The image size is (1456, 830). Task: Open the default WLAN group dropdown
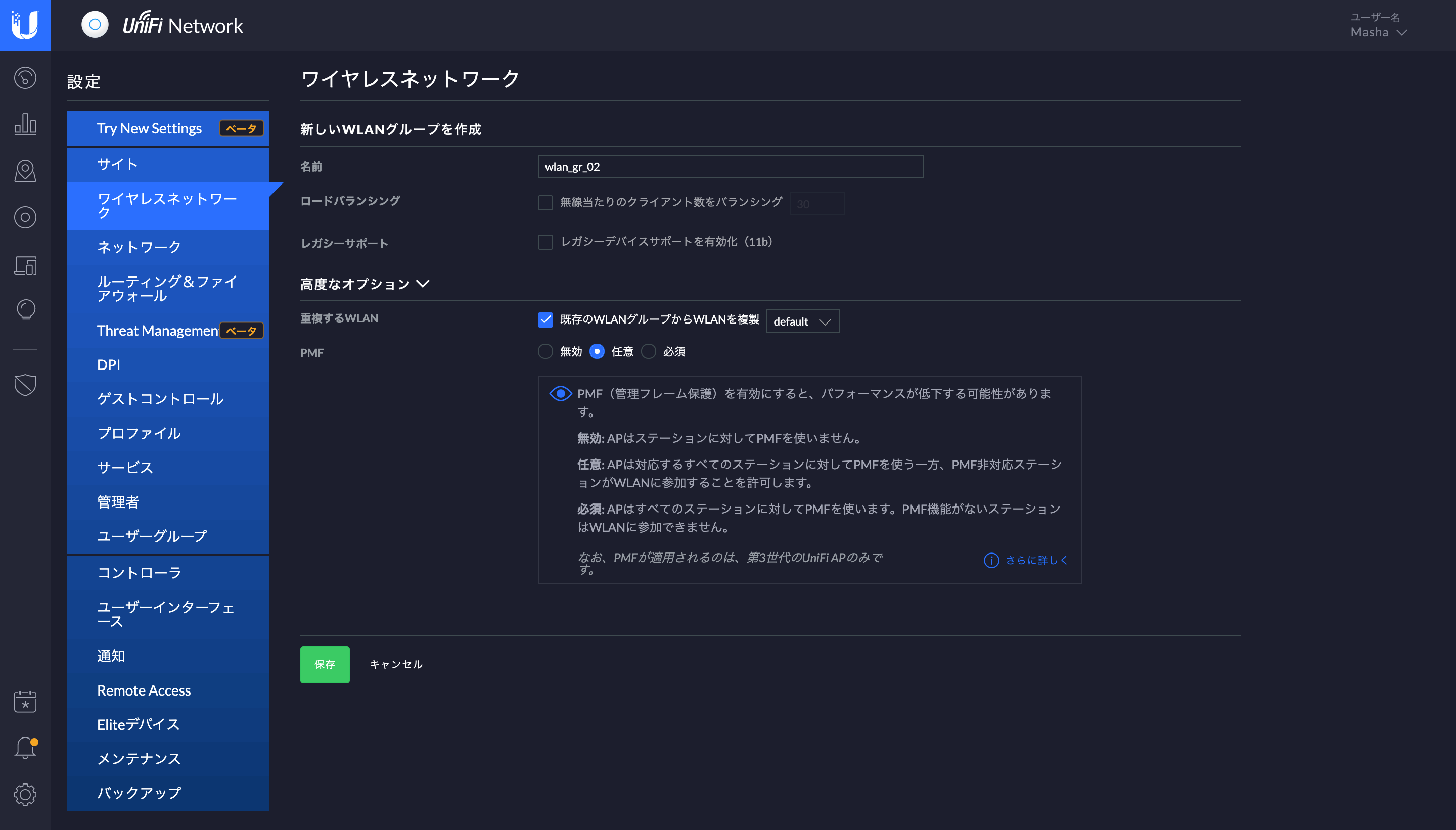[802, 321]
